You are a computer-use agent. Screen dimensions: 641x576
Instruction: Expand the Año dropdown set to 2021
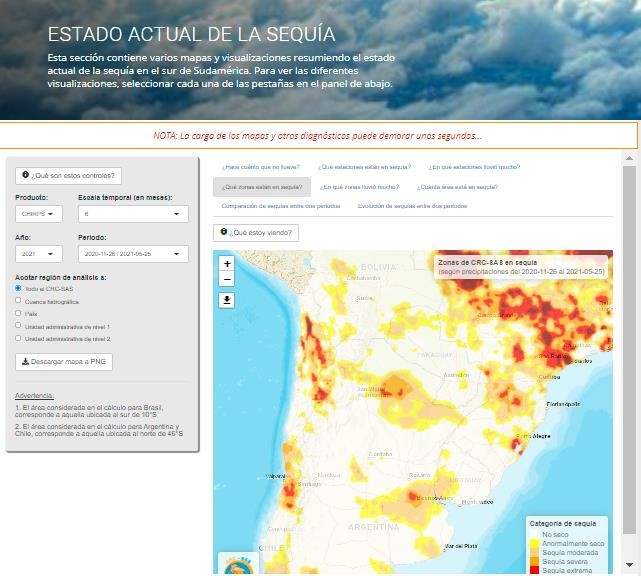click(39, 254)
